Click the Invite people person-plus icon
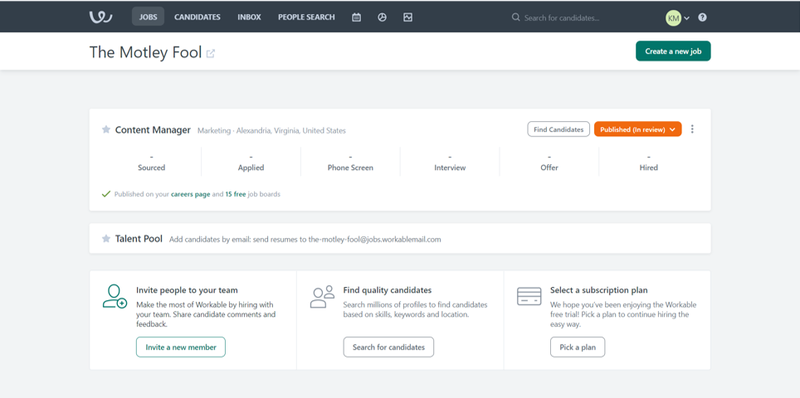Viewport: 800px width, 398px height. tap(114, 296)
